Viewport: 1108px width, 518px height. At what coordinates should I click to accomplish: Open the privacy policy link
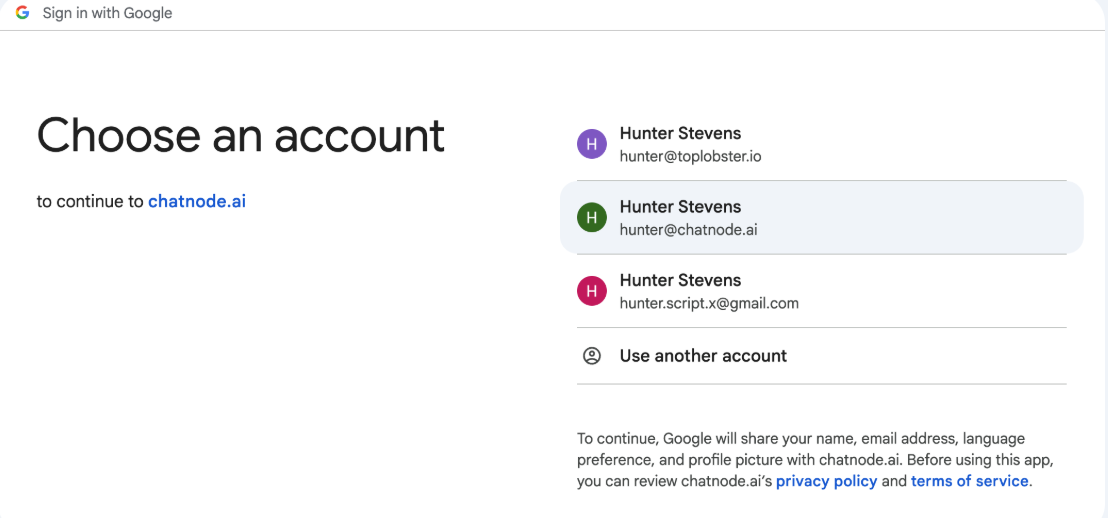coord(826,481)
